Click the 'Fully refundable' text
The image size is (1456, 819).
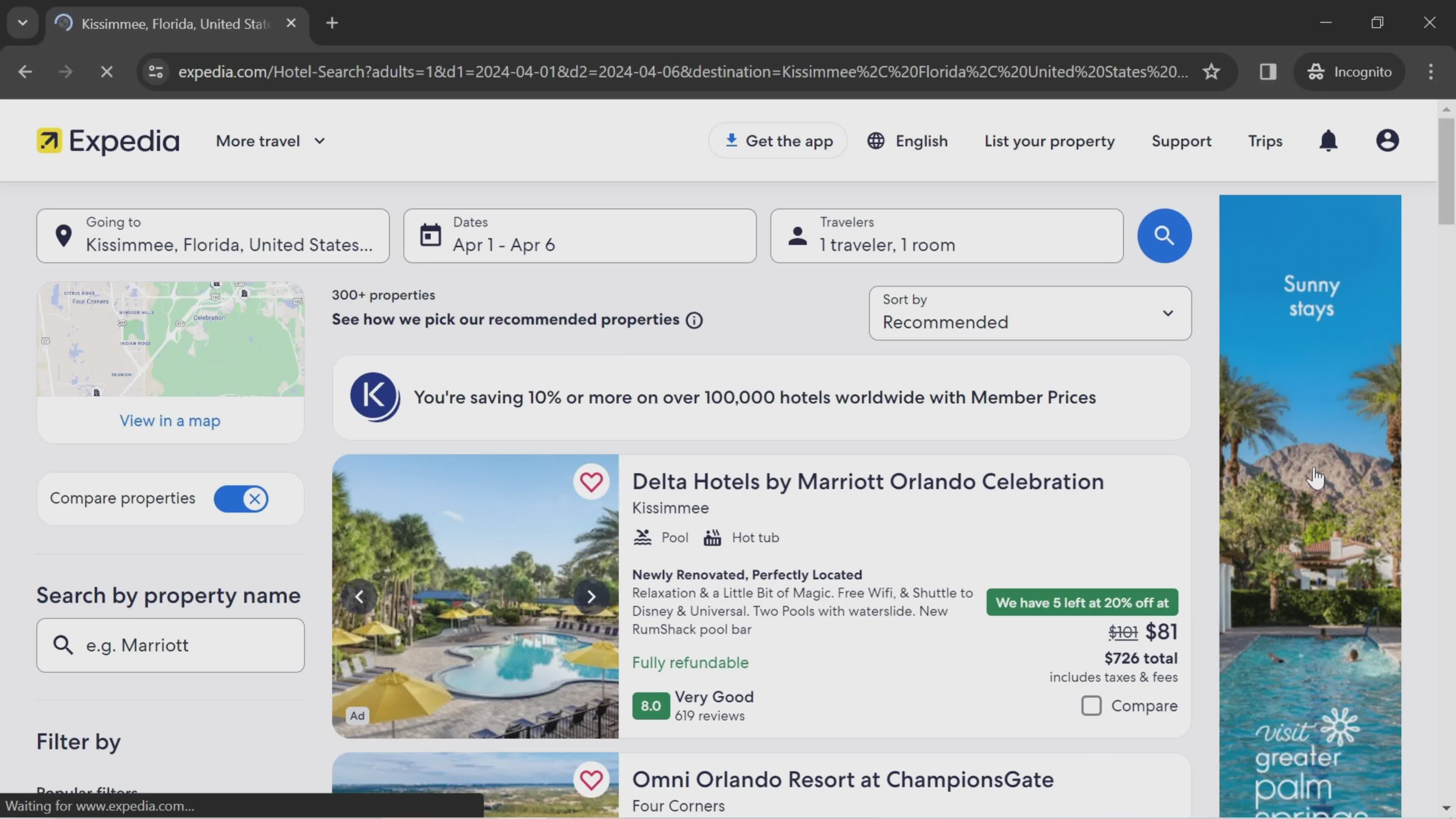tap(690, 662)
